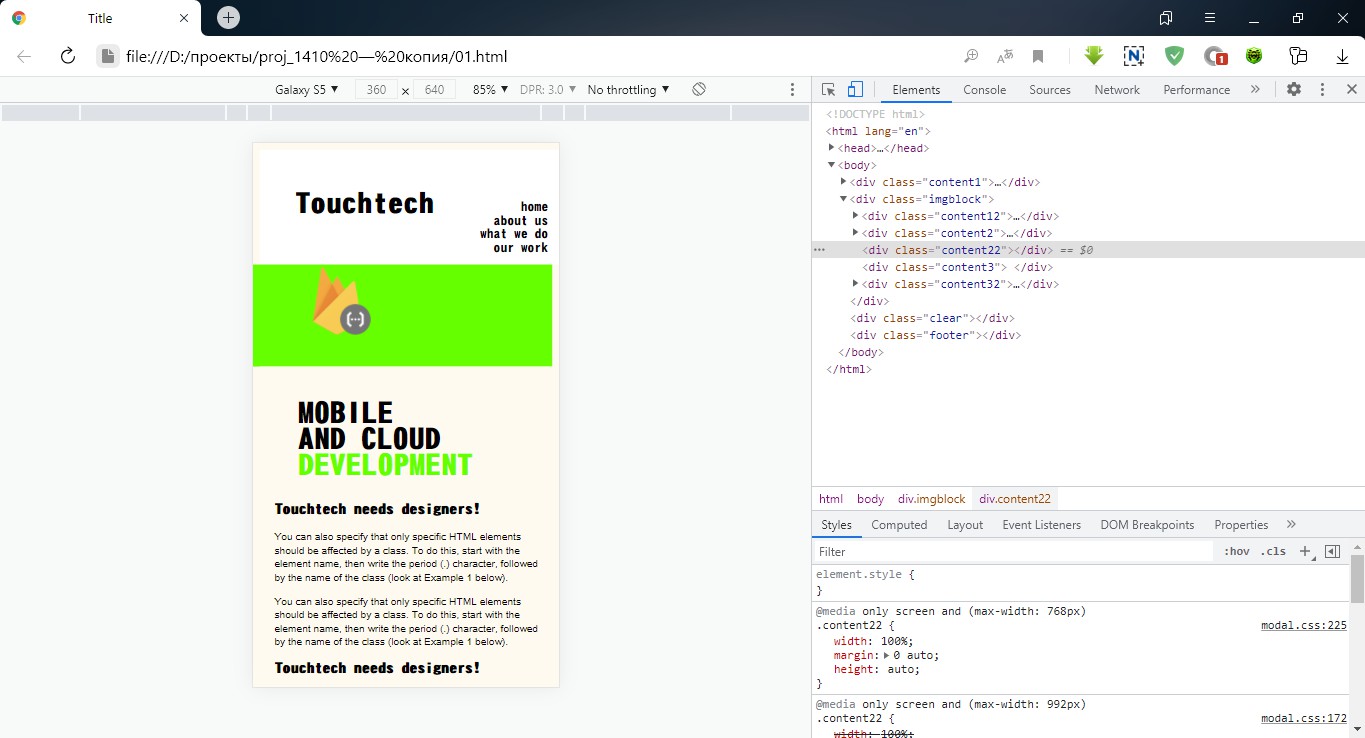
Task: Click the back navigation arrow
Action: (24, 56)
